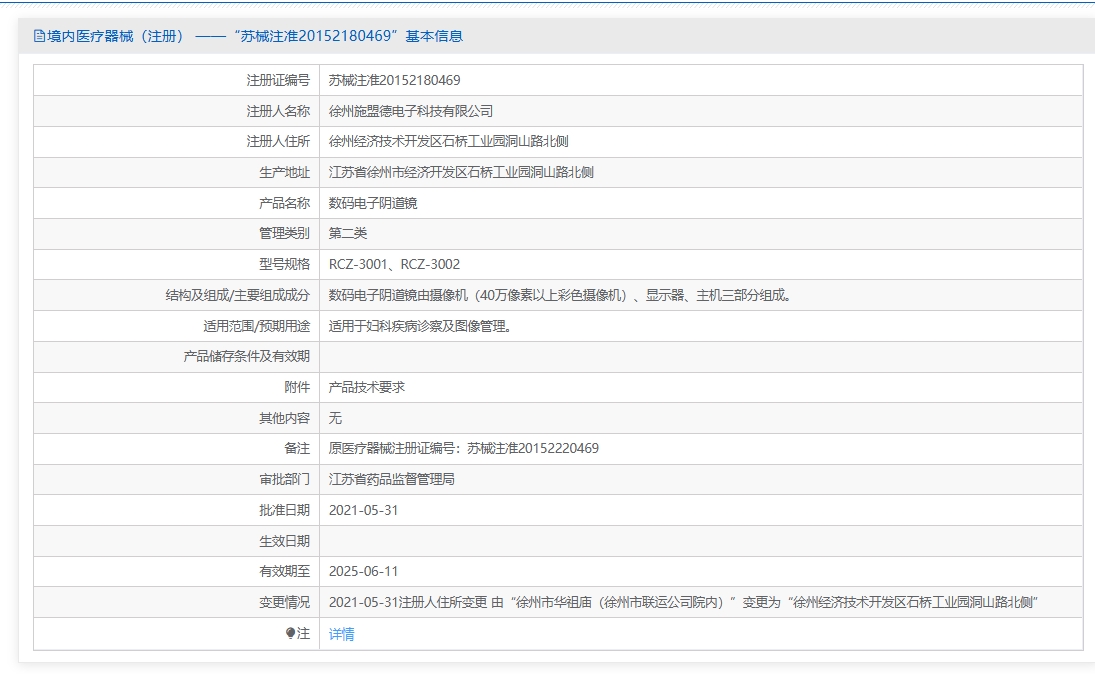Click the header title 境内医疗器械（注册）基本信息
Image resolution: width=1095 pixels, height=674 pixels.
(255, 36)
